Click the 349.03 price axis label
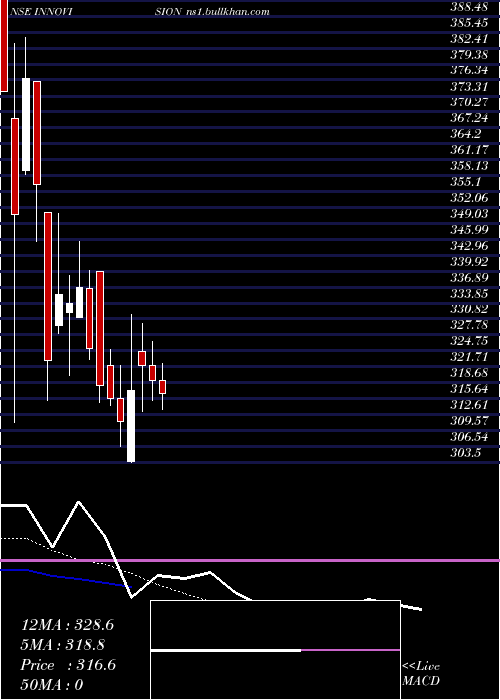 click(469, 214)
